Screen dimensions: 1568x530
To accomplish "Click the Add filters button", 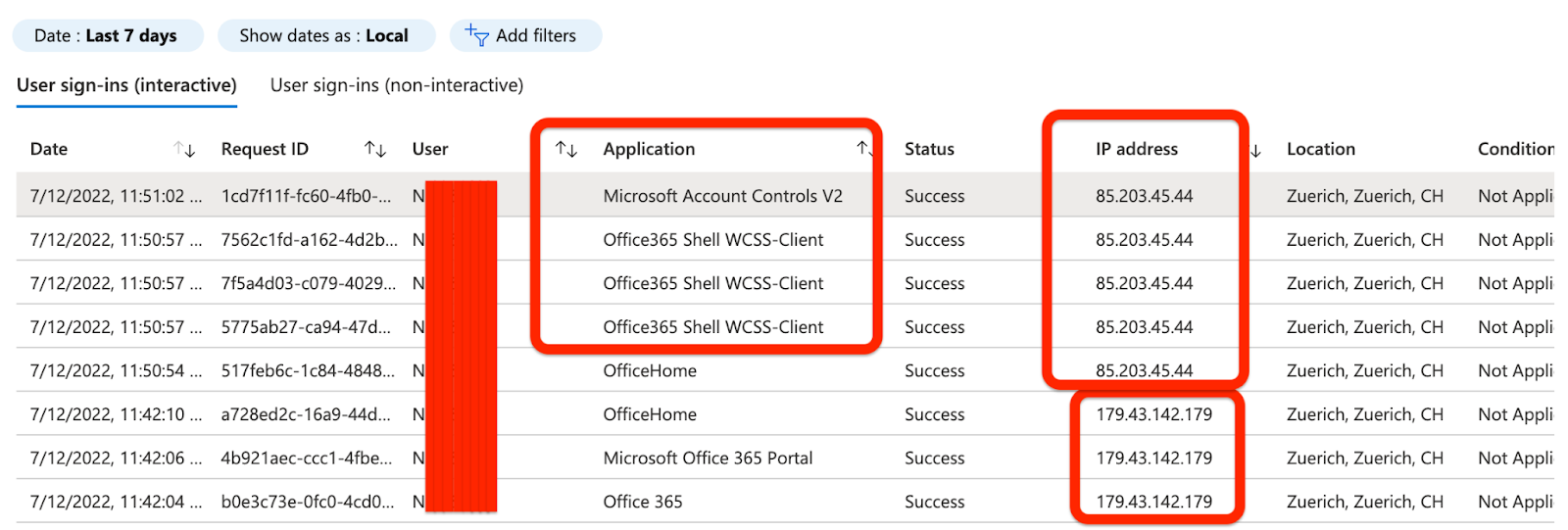I will point(525,35).
